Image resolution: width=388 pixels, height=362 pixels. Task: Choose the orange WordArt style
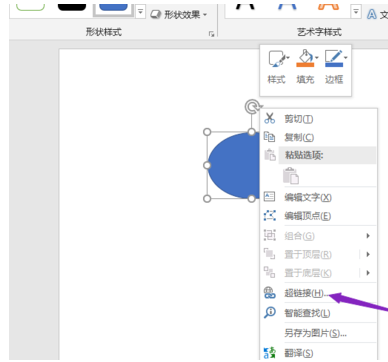tap(328, 7)
